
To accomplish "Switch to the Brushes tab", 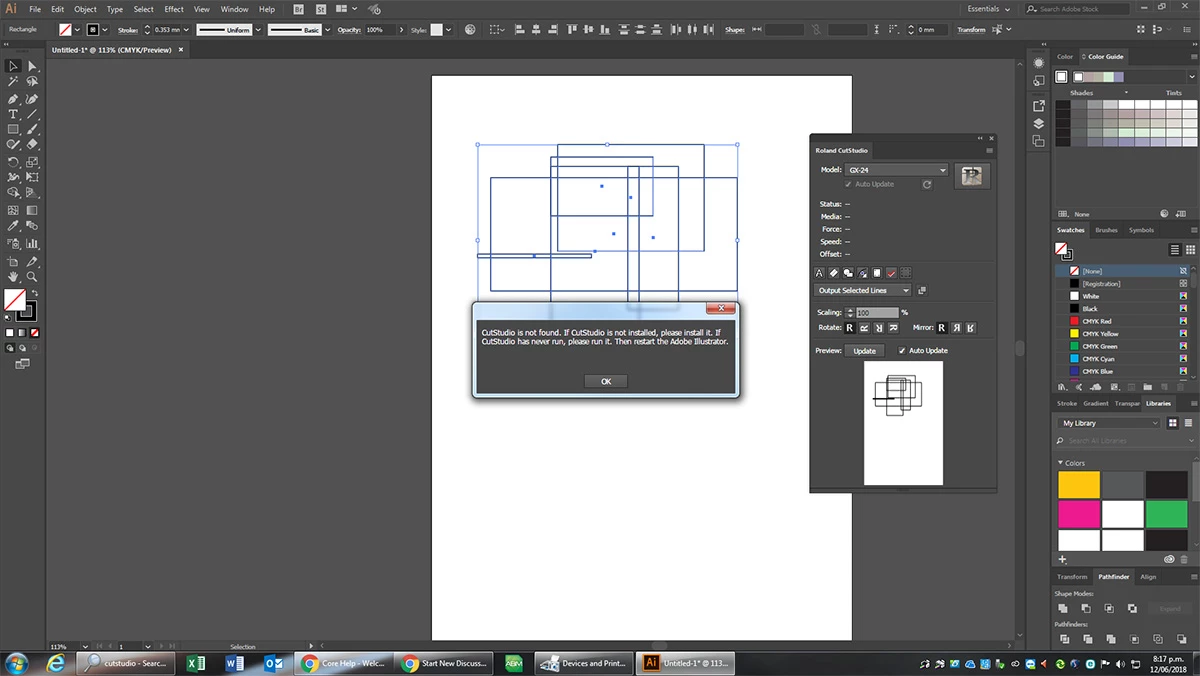I will [1106, 230].
